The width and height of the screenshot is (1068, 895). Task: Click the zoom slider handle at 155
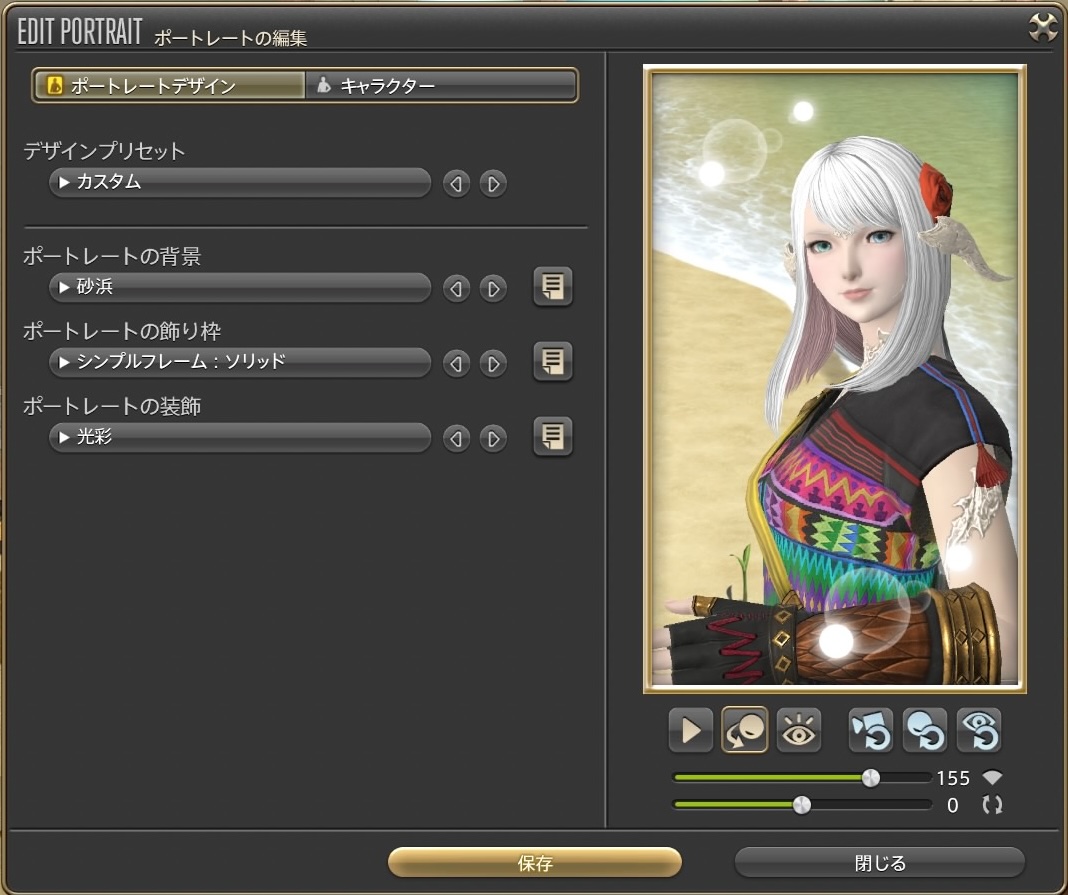coord(871,778)
